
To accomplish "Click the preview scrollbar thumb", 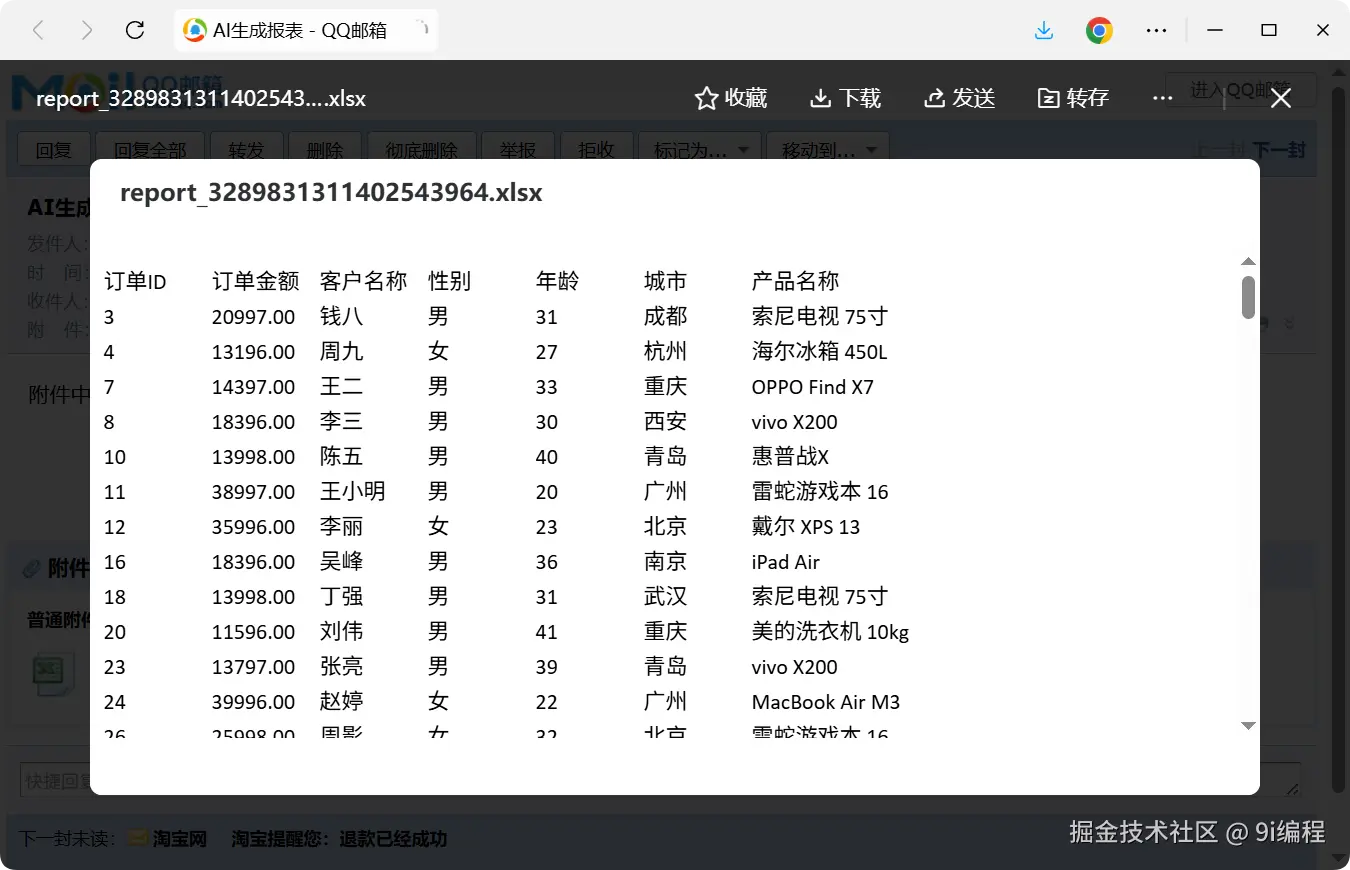I will (1248, 297).
